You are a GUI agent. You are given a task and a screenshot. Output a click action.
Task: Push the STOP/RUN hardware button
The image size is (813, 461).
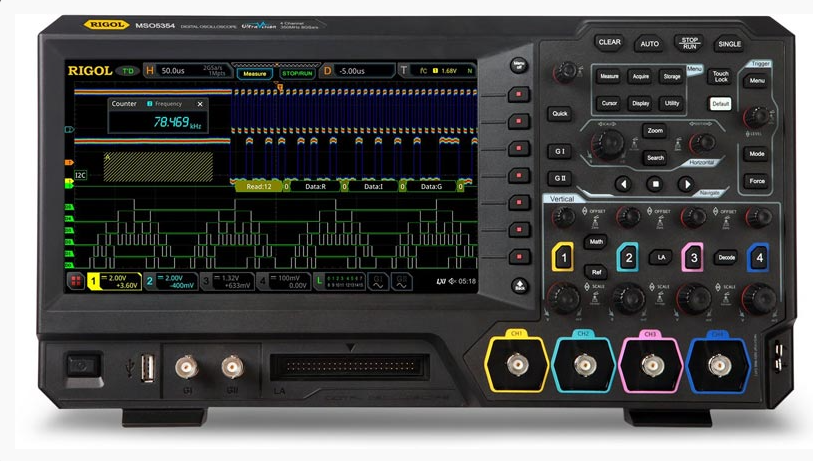pos(689,43)
